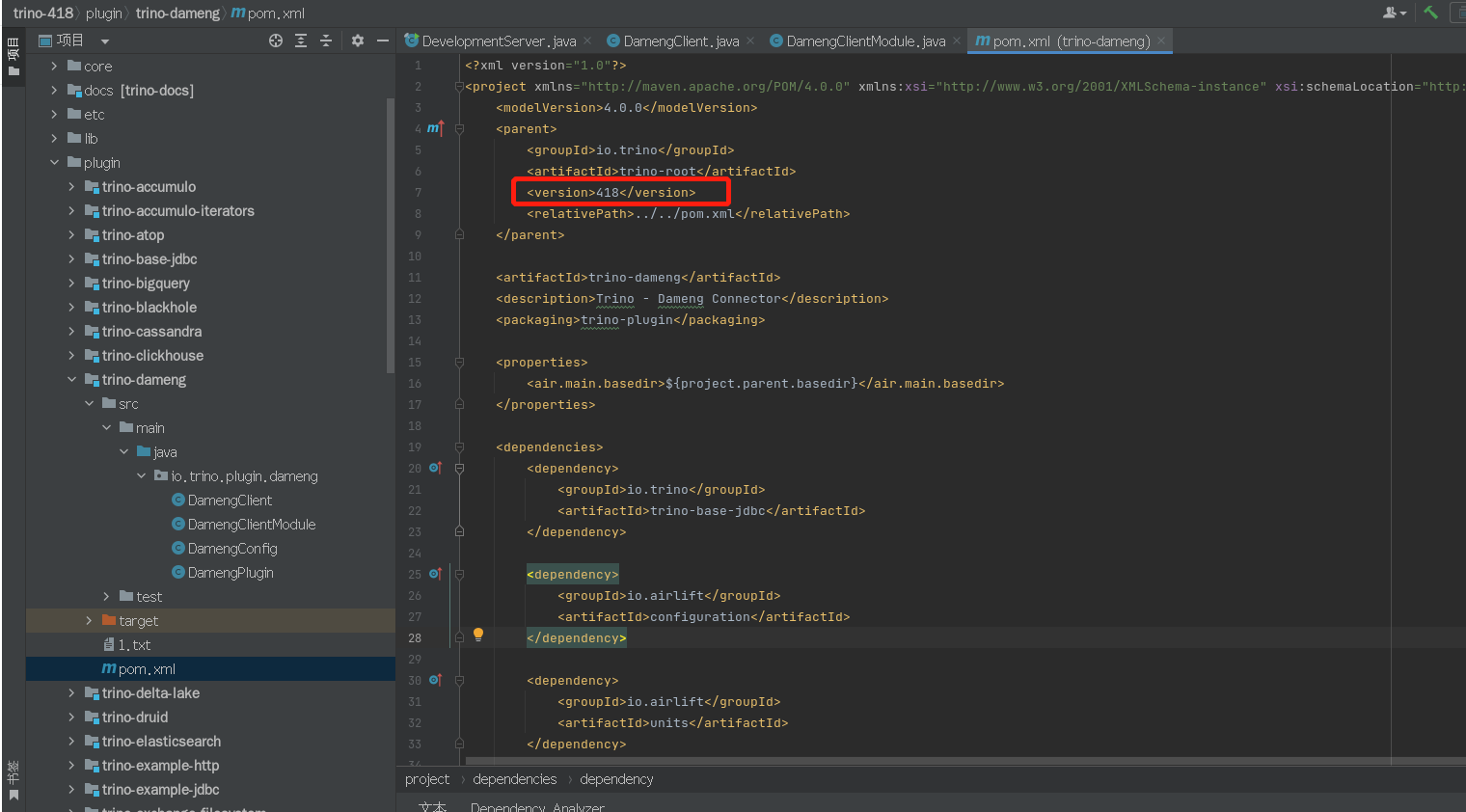Image resolution: width=1466 pixels, height=812 pixels.
Task: Click the class icon beside DamengPlugin
Action: tap(178, 572)
